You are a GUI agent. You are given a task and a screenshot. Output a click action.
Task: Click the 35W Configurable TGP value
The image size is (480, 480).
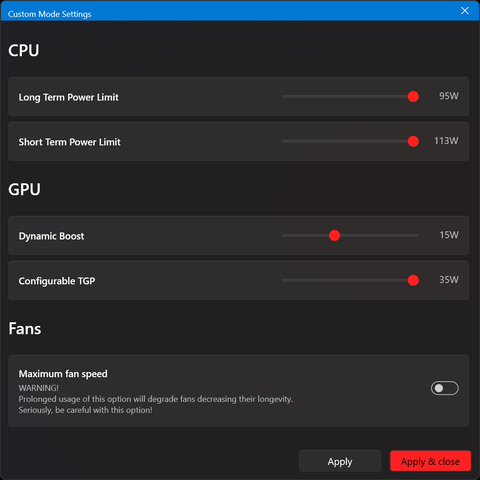tap(449, 280)
